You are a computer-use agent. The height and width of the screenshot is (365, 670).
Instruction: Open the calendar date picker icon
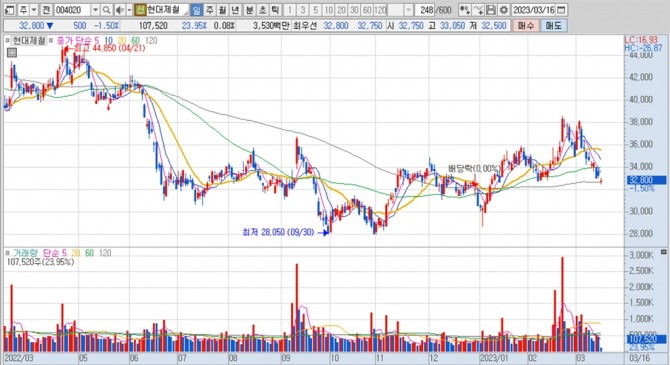[x=562, y=10]
